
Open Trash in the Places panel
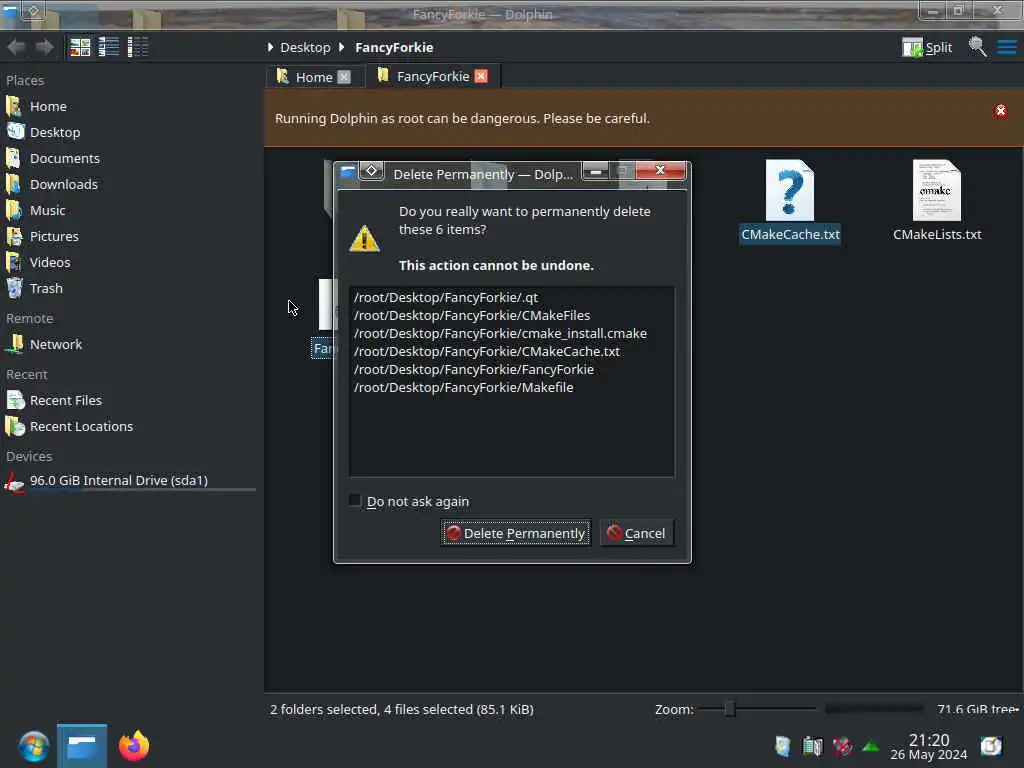46,289
